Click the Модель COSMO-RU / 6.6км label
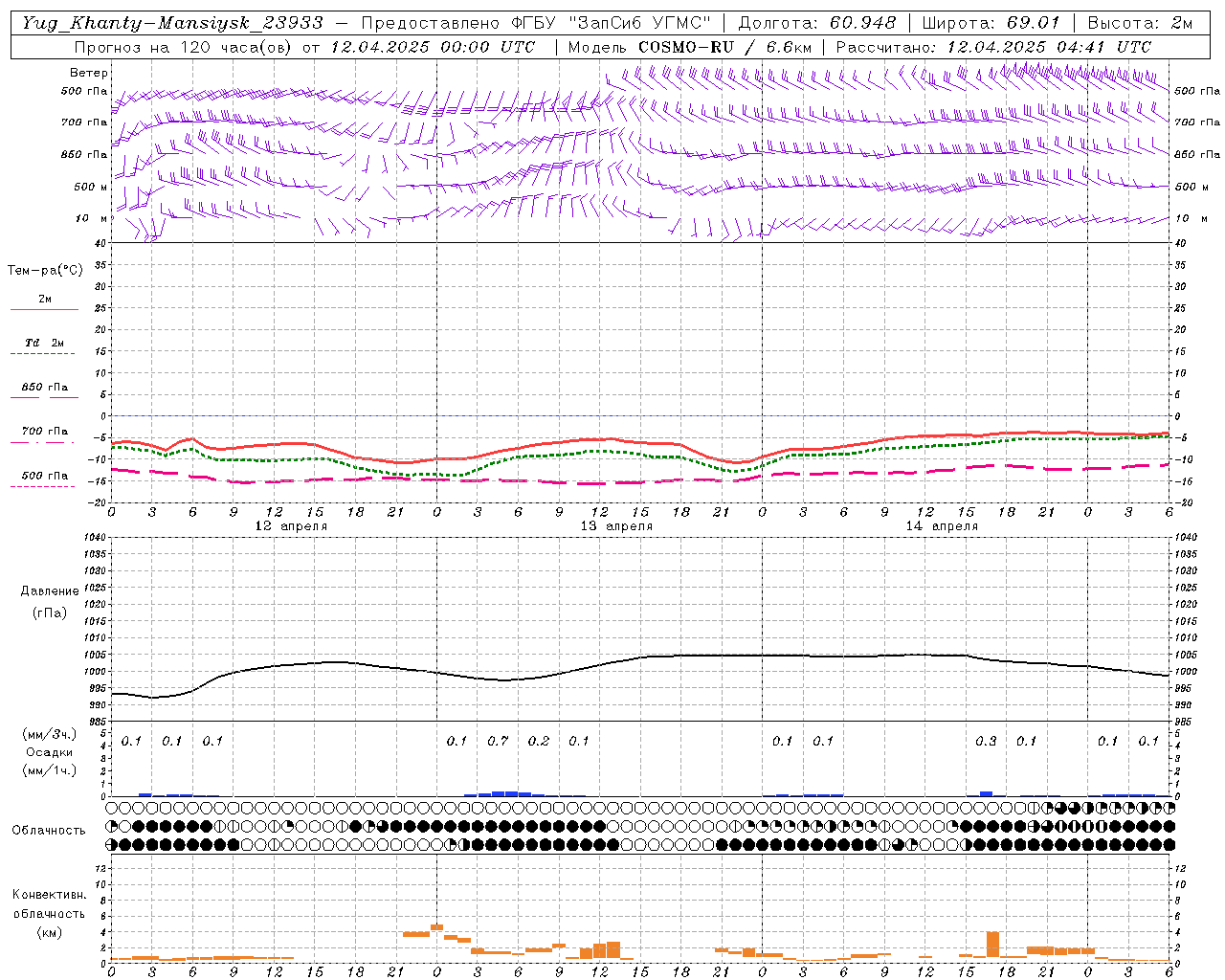 click(690, 47)
